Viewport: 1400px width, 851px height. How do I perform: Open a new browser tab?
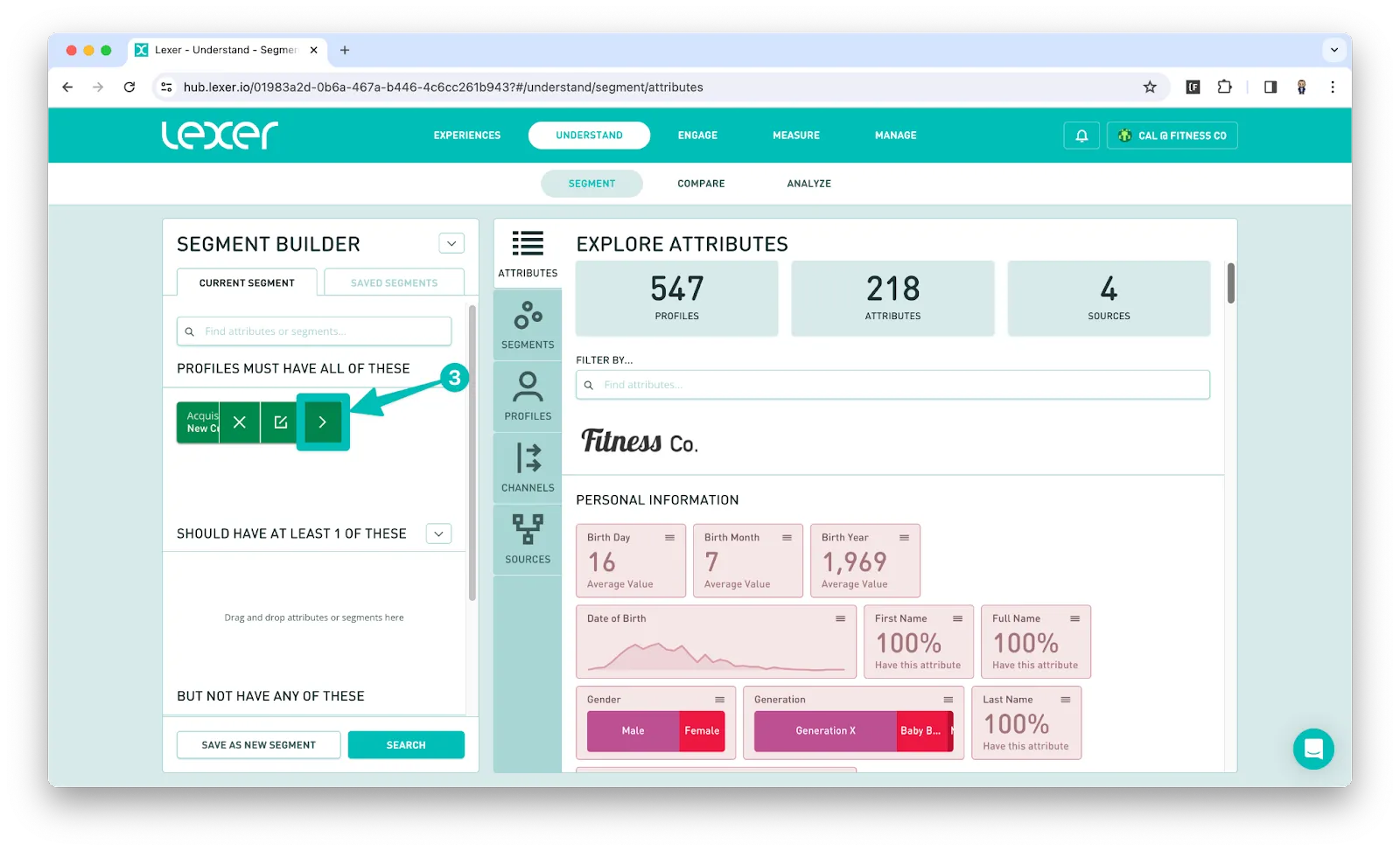[345, 50]
